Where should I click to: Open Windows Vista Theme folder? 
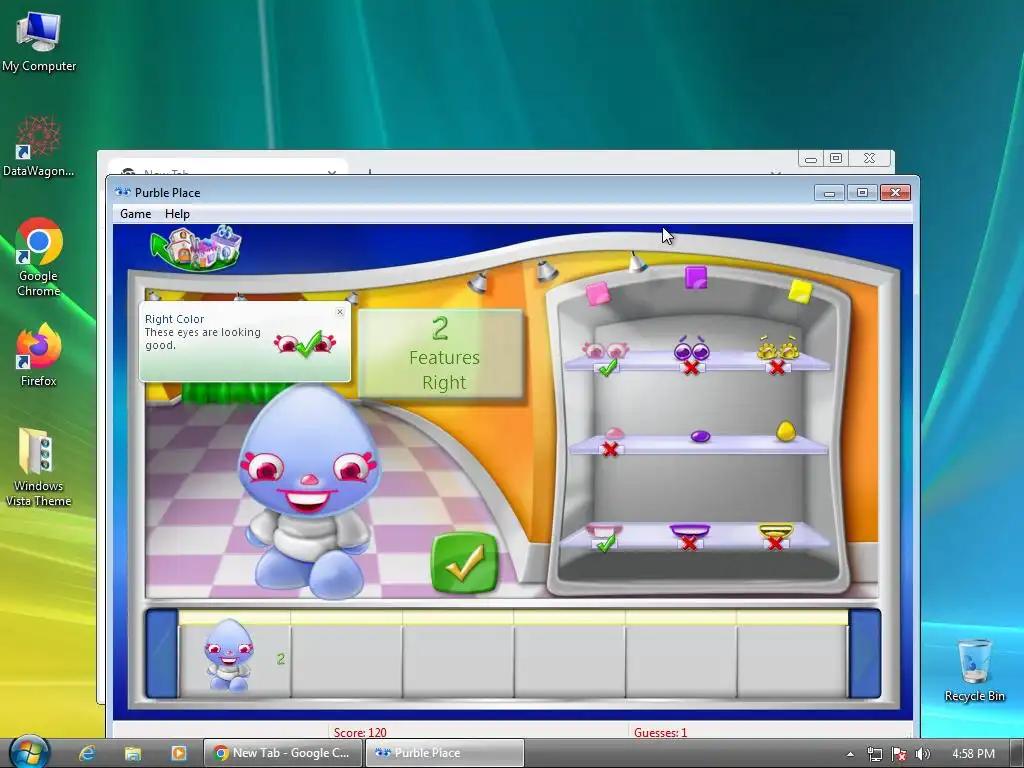click(38, 467)
